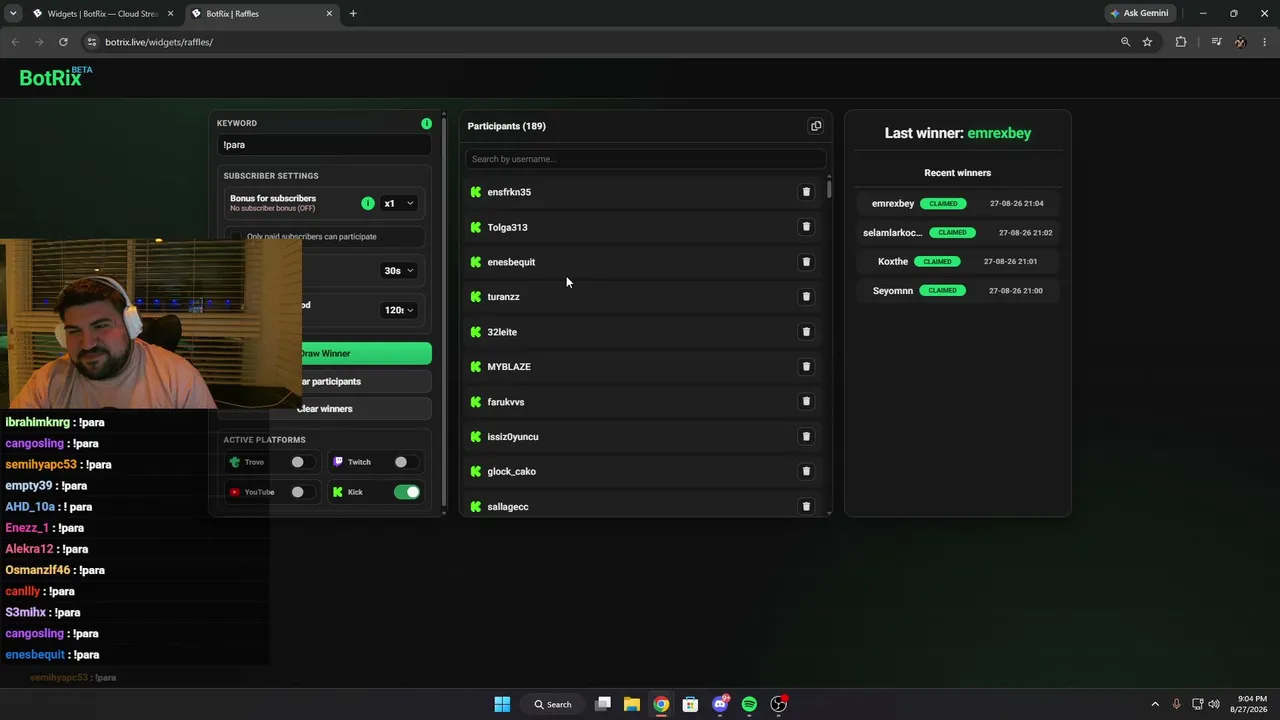Close the BotRix Raffles tab
Image resolution: width=1280 pixels, height=720 pixels.
click(x=329, y=14)
